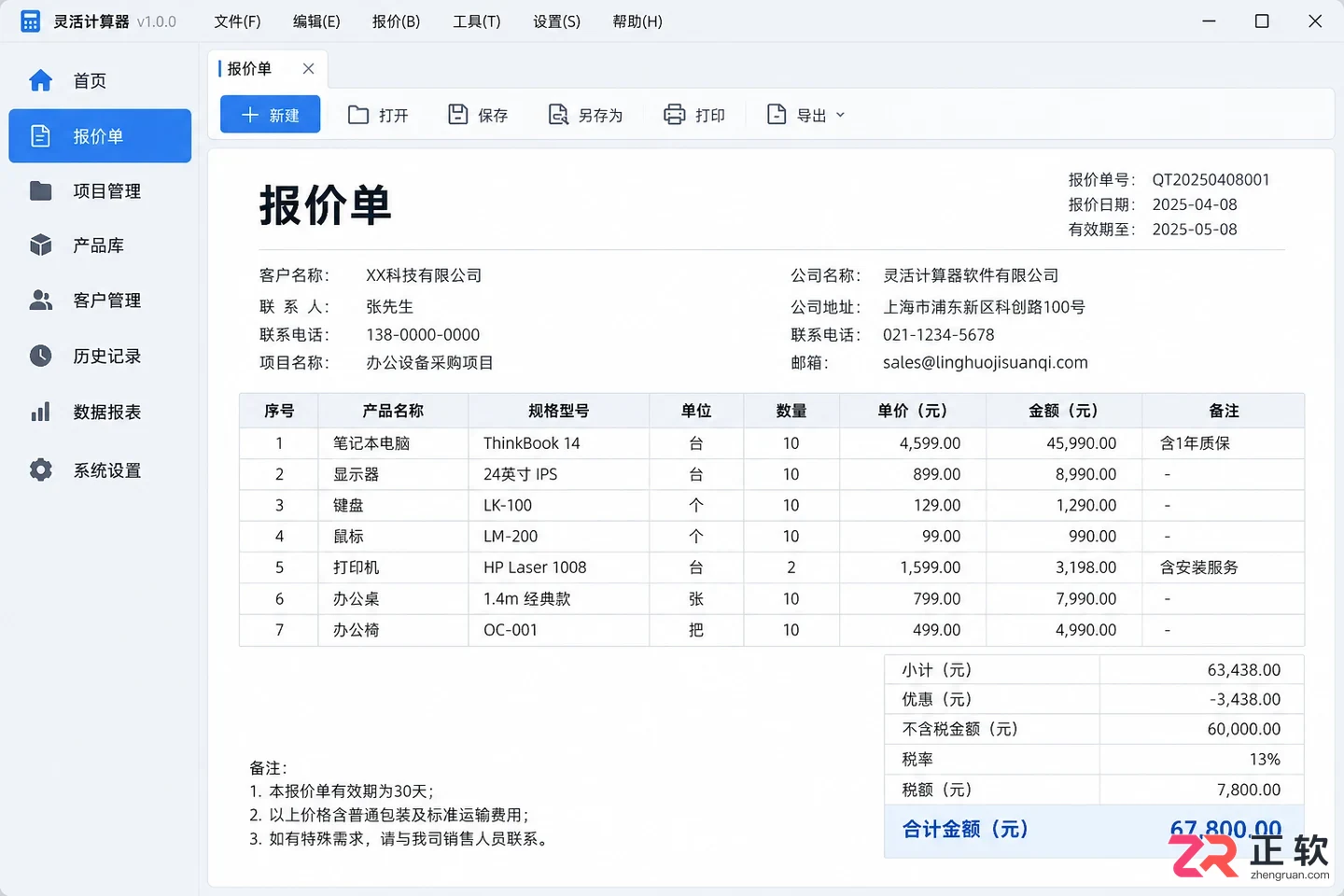
Task: Click the home icon beside 首页
Action: pyautogui.click(x=40, y=80)
